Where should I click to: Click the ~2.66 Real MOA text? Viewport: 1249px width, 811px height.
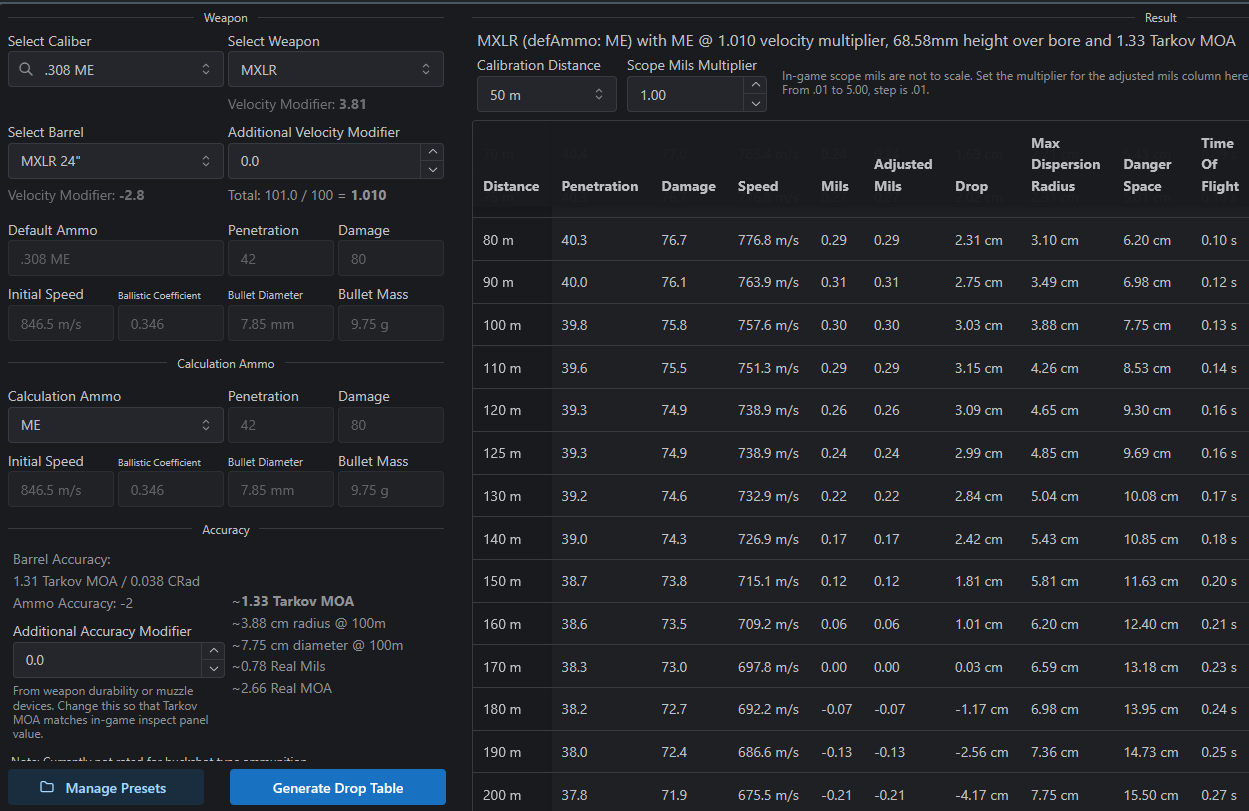(282, 688)
